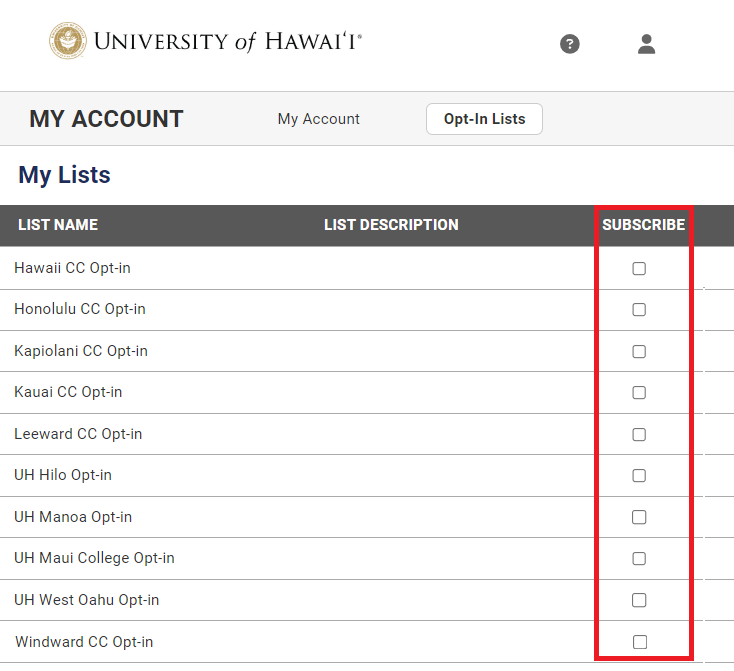
Task: Enable Kauai CC Opt-in subscription
Action: (639, 392)
